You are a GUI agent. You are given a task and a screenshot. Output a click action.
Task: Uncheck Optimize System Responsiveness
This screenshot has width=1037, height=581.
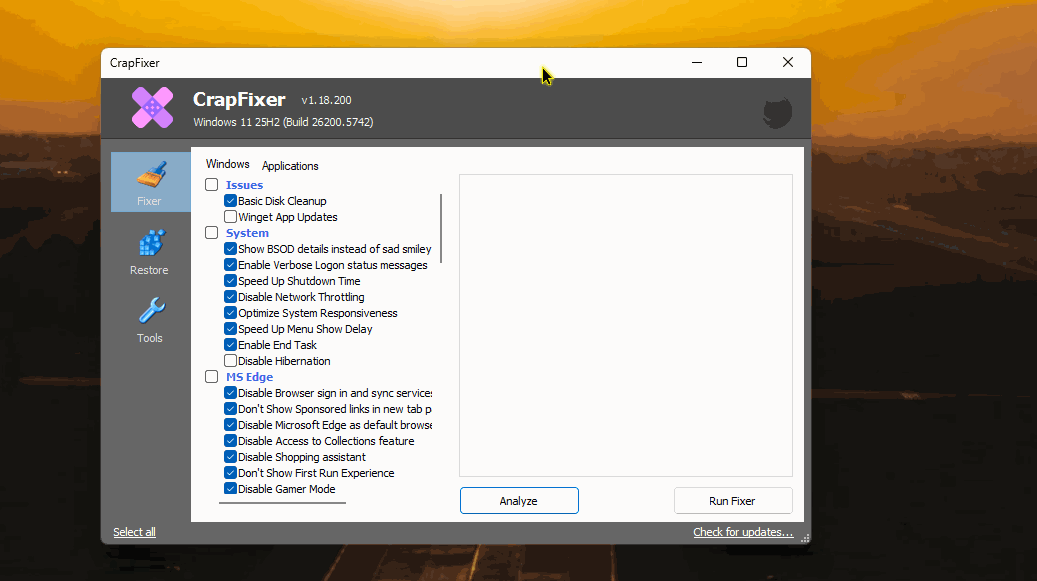click(x=230, y=313)
